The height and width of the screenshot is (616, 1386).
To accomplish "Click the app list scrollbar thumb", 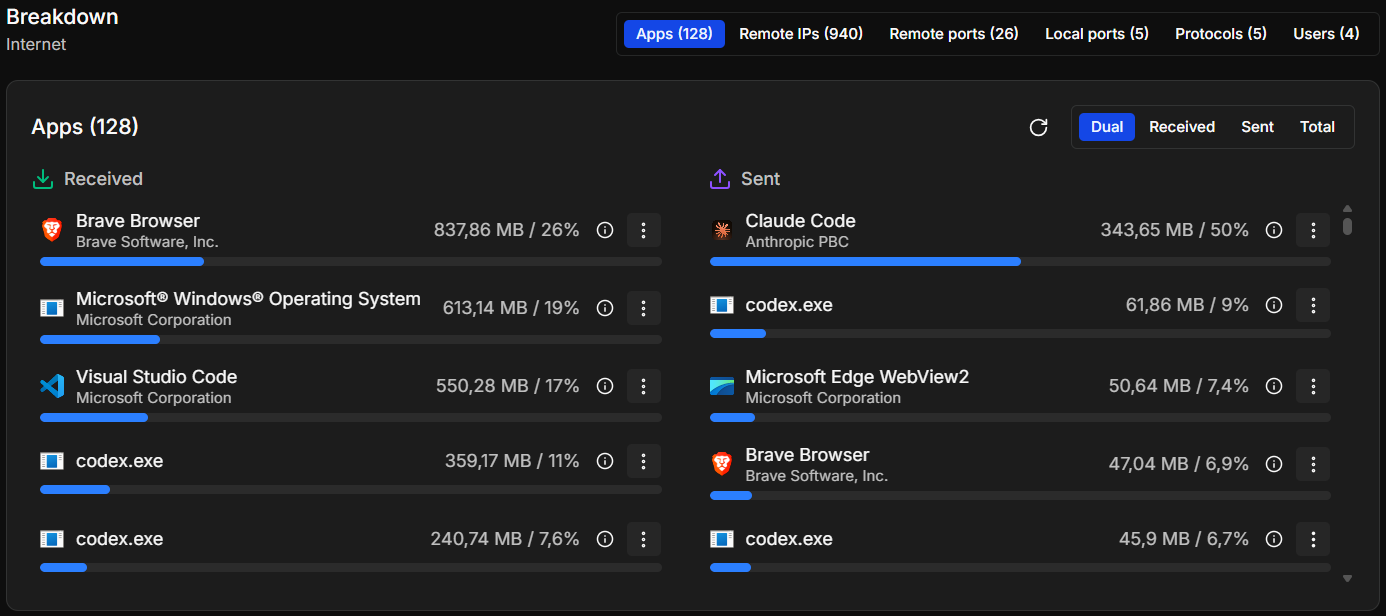I will click(1347, 226).
